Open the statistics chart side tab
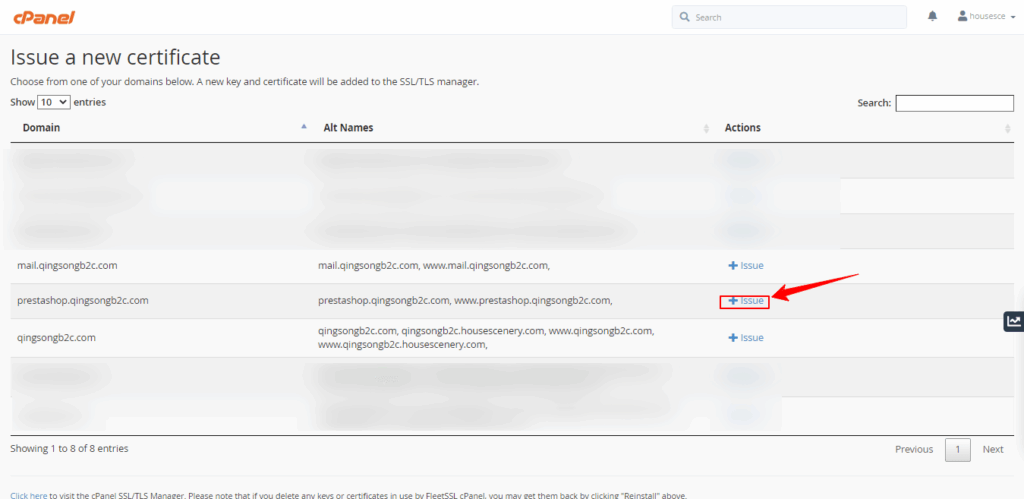 pyautogui.click(x=1013, y=321)
